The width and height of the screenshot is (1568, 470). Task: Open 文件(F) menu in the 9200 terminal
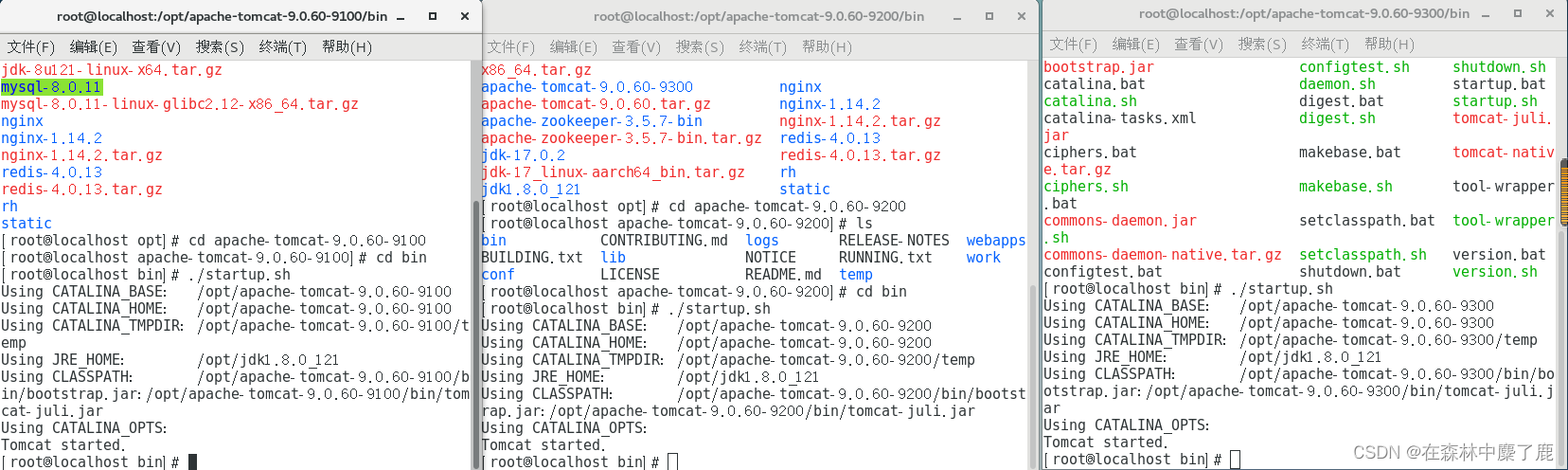click(511, 46)
